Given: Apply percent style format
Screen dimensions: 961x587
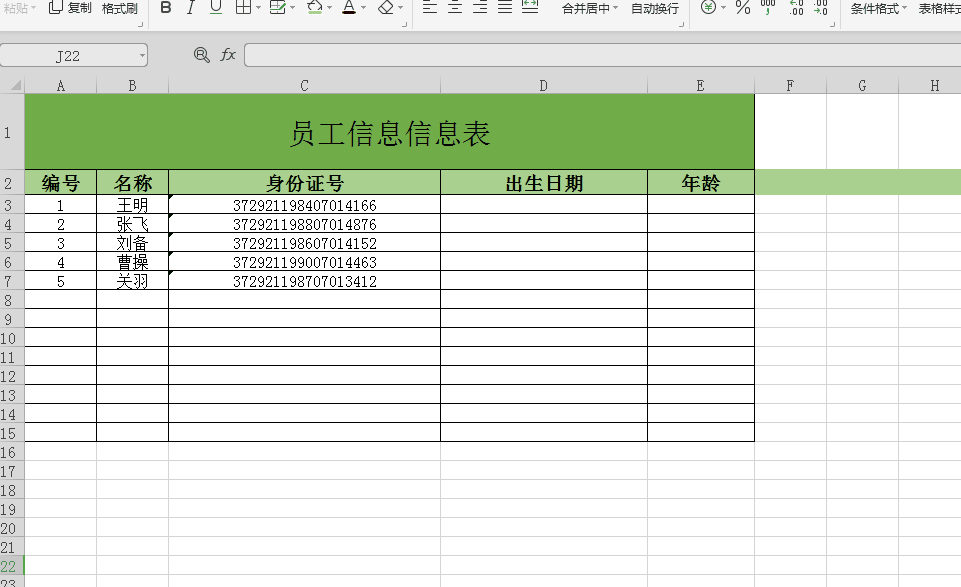Looking at the screenshot, I should pyautogui.click(x=743, y=7).
